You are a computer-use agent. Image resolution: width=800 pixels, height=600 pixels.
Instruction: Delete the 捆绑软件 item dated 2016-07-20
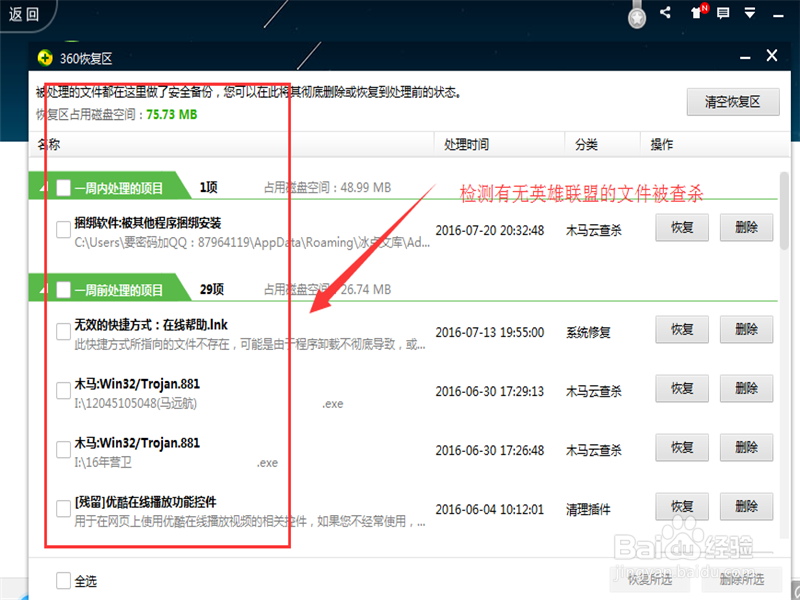pyautogui.click(x=746, y=228)
